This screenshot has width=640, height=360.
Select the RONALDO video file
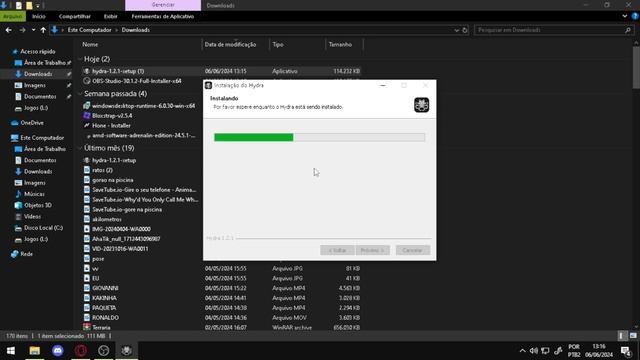pyautogui.click(x=105, y=318)
